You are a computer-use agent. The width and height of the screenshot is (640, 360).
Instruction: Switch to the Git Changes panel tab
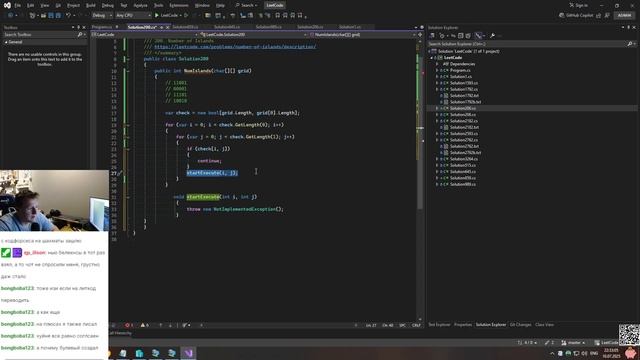(520, 324)
